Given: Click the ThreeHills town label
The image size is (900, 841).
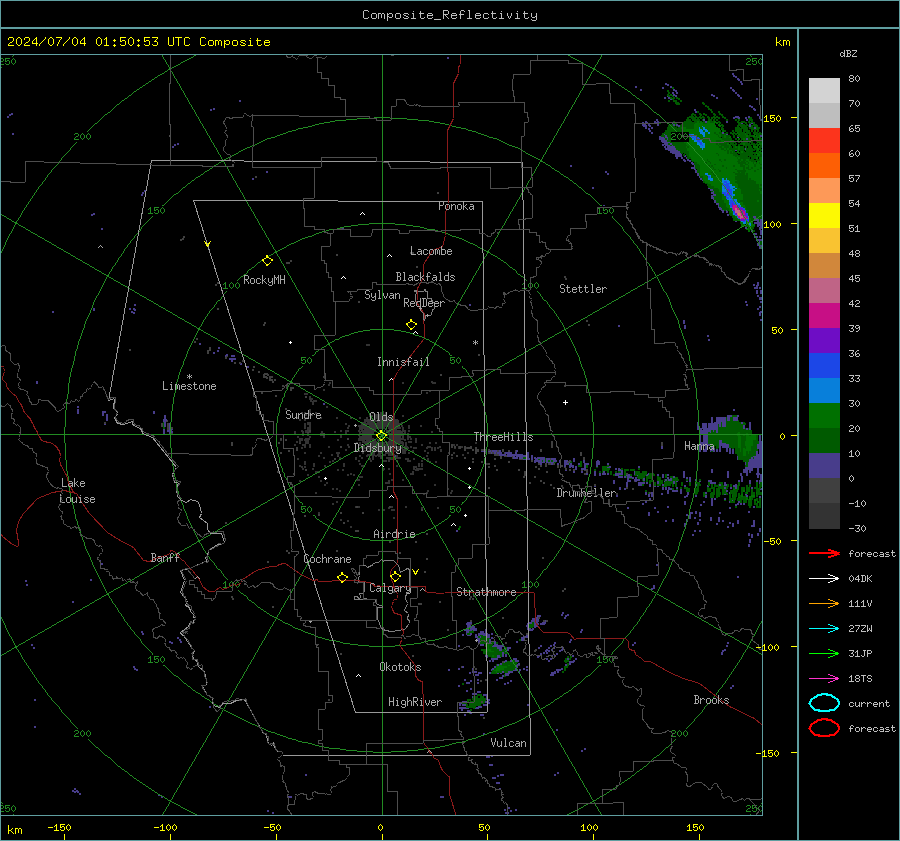Looking at the screenshot, I should [x=503, y=437].
